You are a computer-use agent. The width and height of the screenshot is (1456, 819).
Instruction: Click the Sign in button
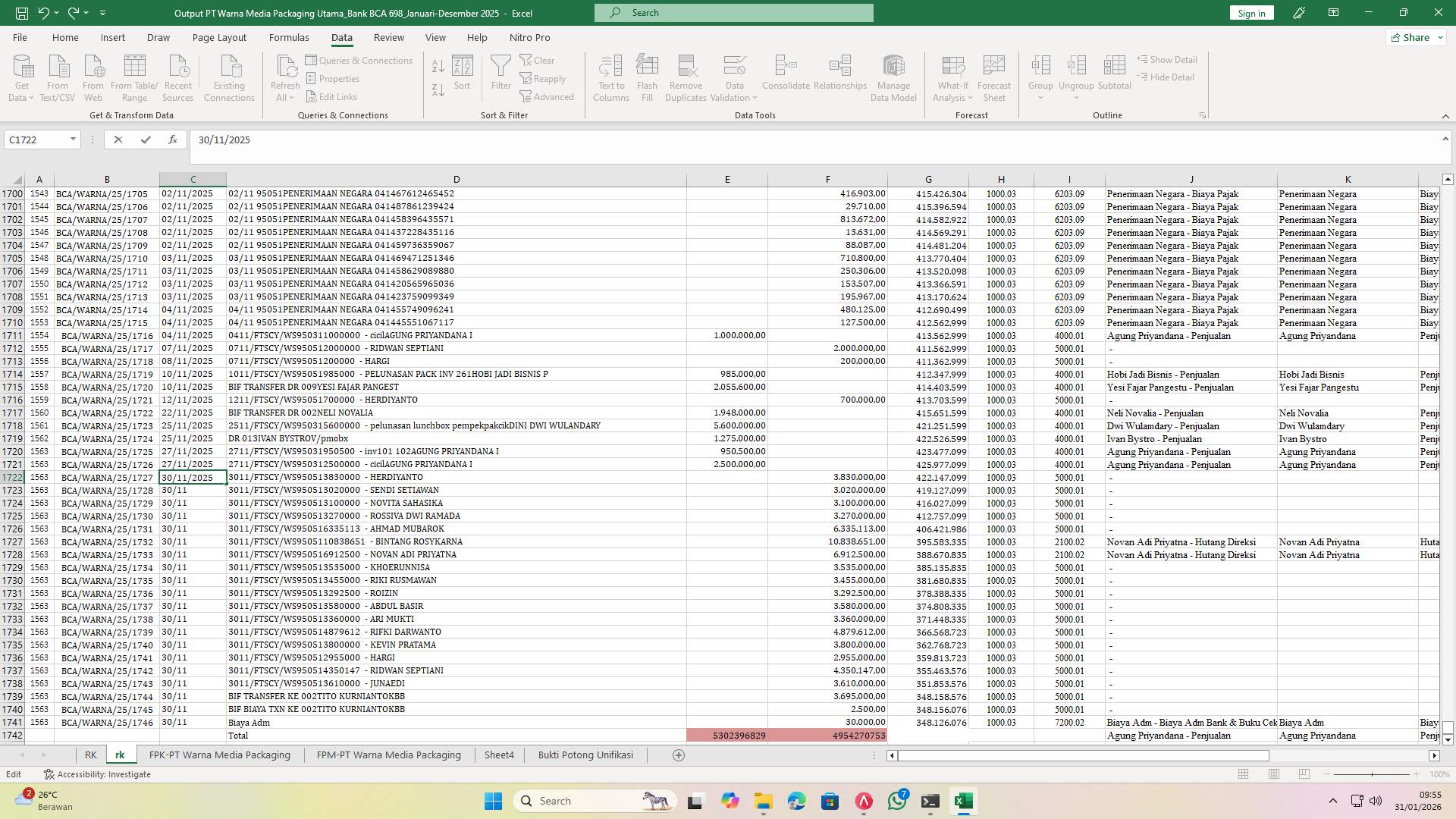point(1250,13)
